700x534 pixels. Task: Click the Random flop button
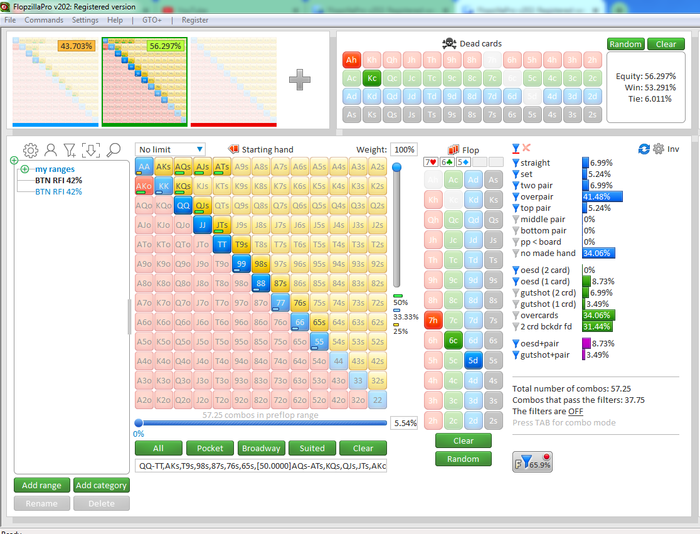[x=463, y=459]
